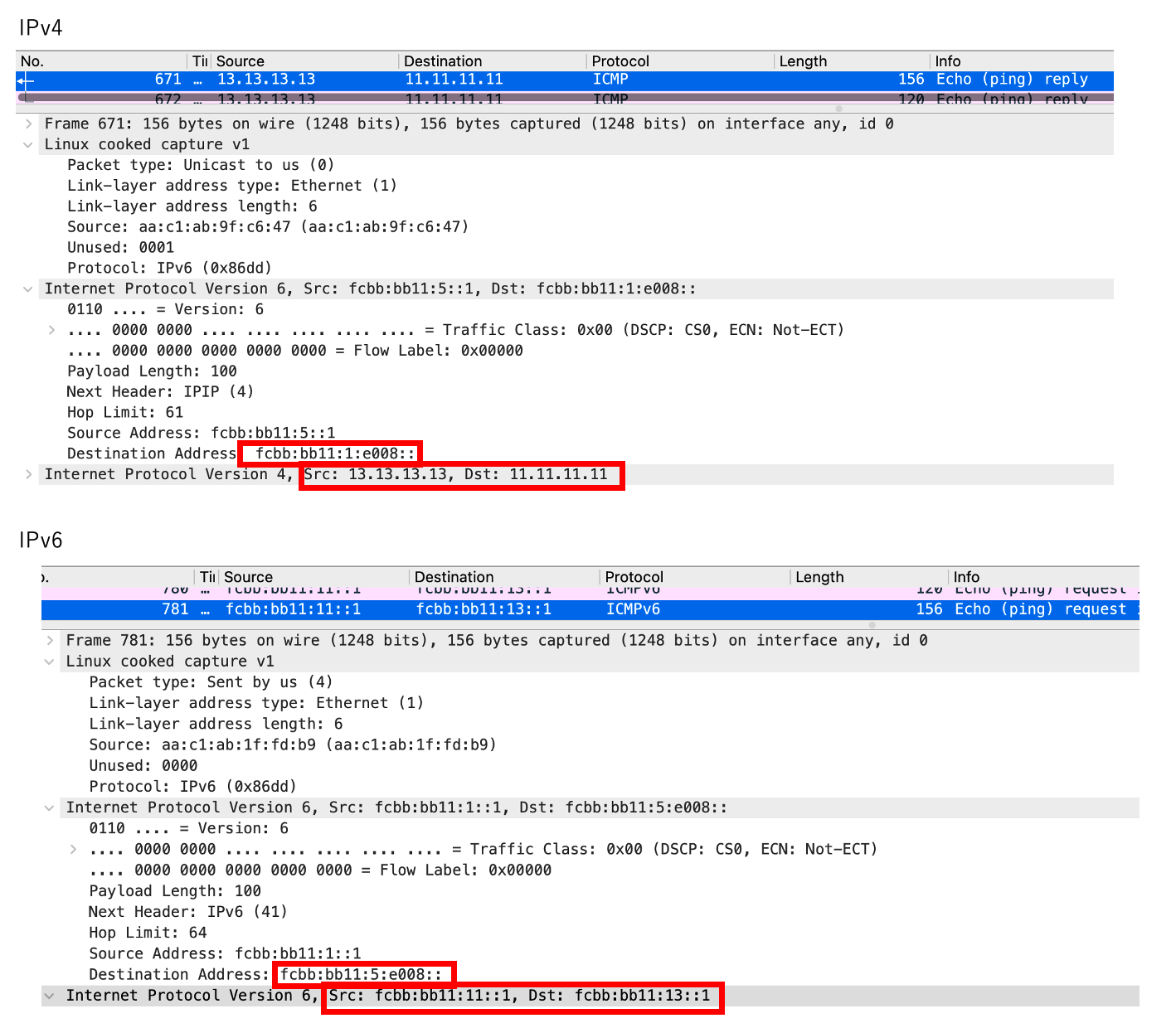Image resolution: width=1176 pixels, height=1028 pixels.
Task: Collapse Internet Protocol Version 6 fcbb:bb11:5::1 section
Action: [28, 289]
